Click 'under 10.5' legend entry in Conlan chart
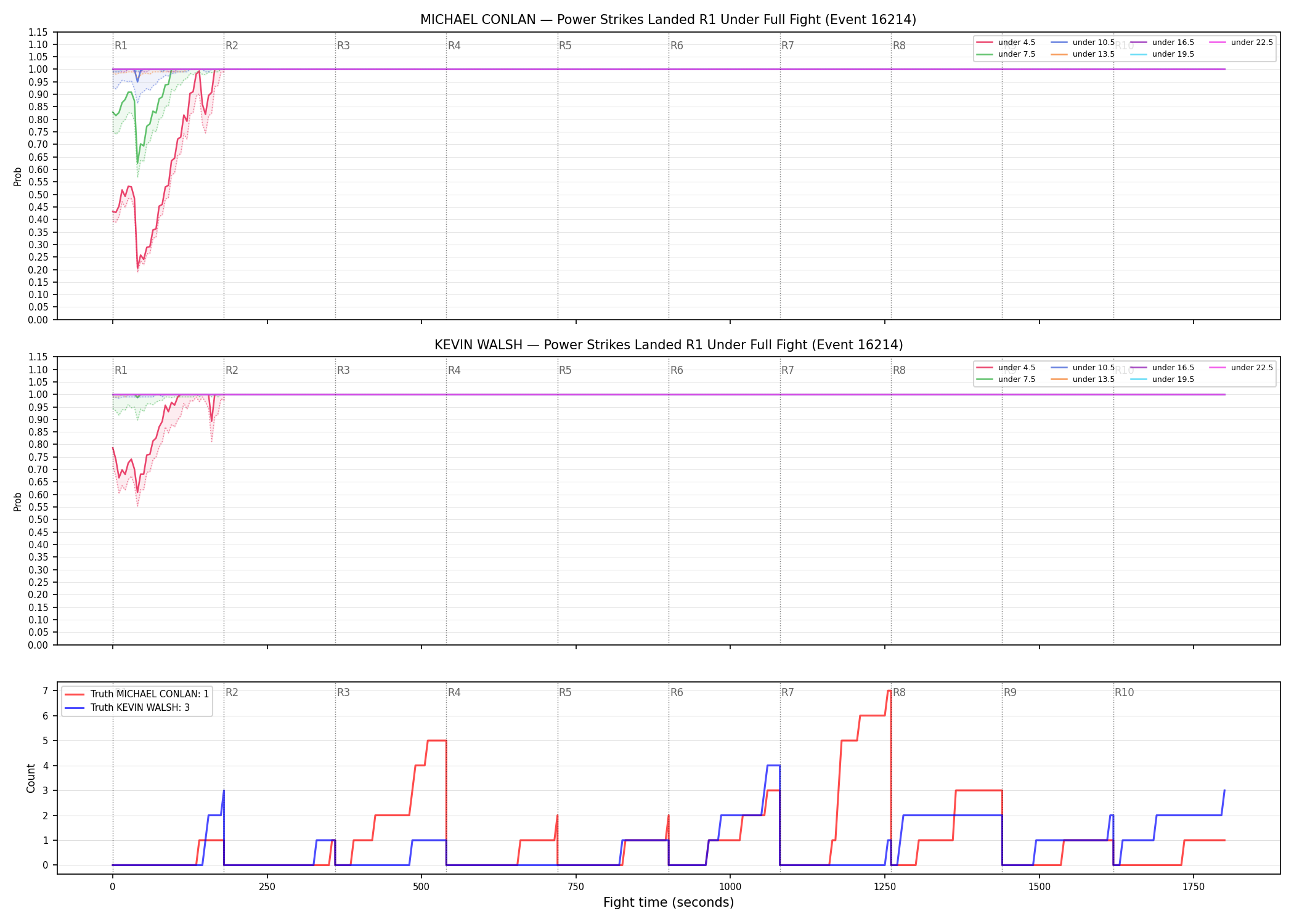Image resolution: width=1294 pixels, height=924 pixels. [1083, 43]
